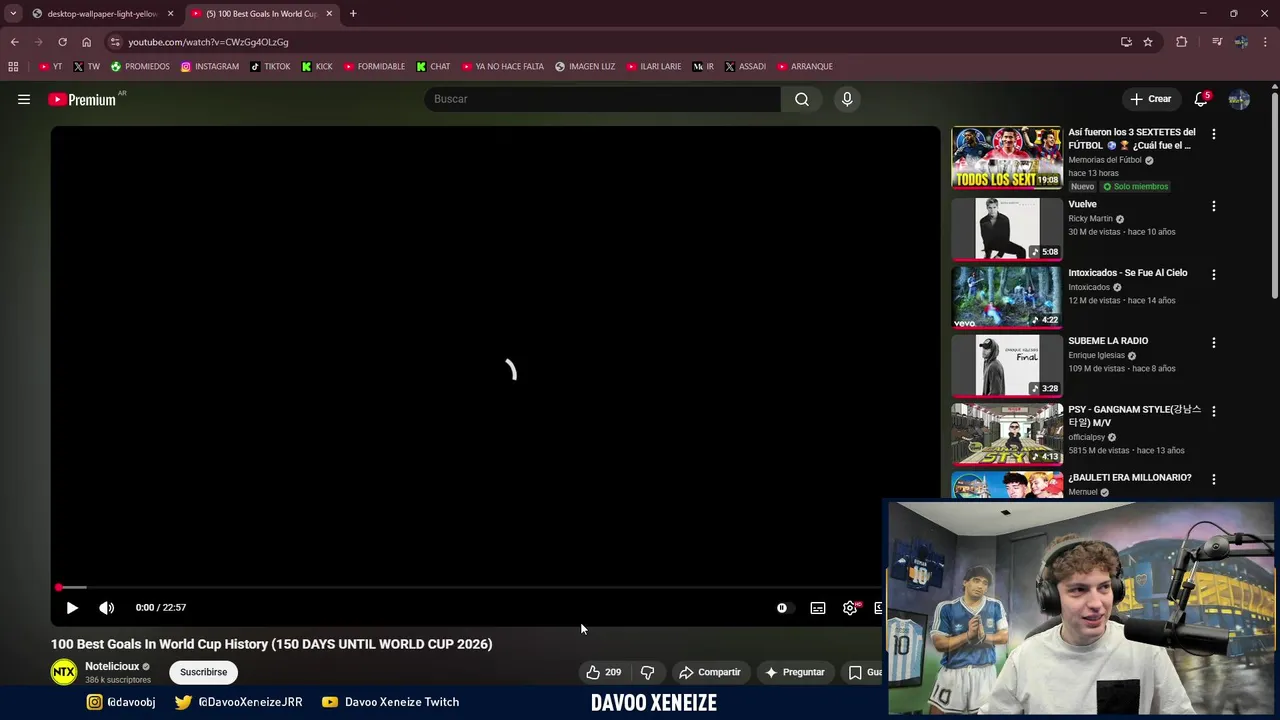Open a new browser tab

pyautogui.click(x=353, y=14)
